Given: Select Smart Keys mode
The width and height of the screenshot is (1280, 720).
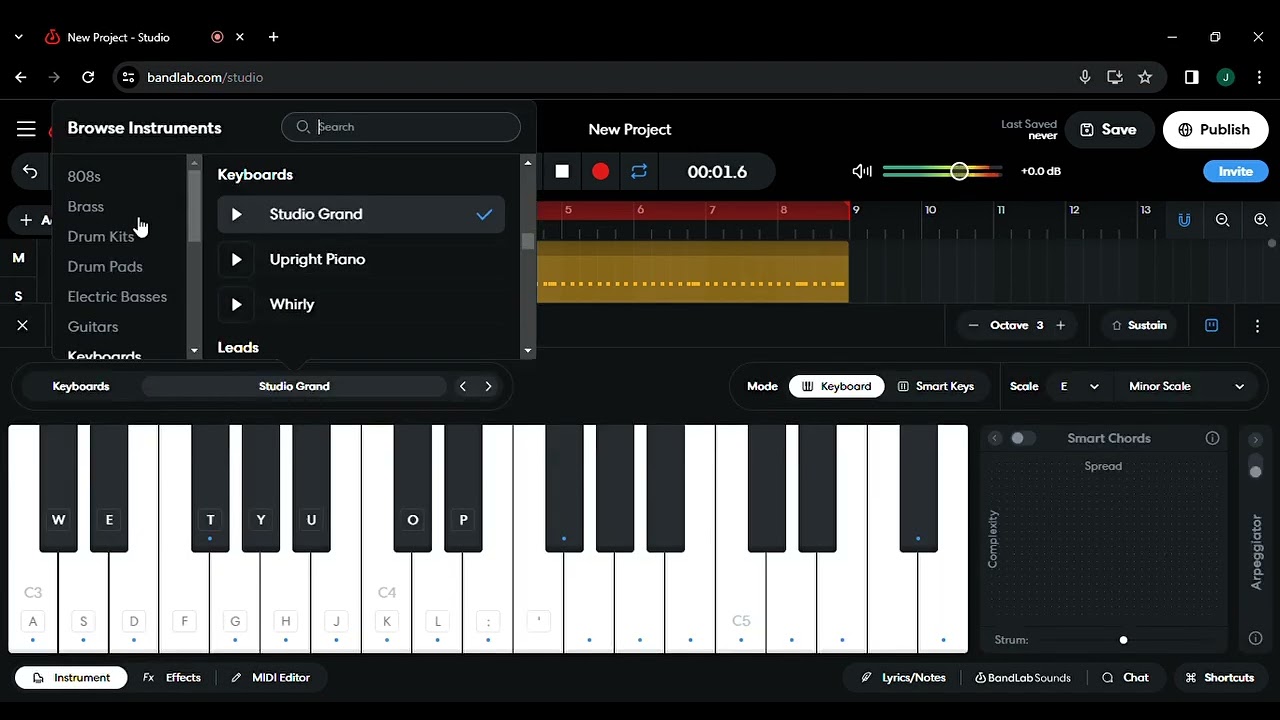Looking at the screenshot, I should (936, 386).
